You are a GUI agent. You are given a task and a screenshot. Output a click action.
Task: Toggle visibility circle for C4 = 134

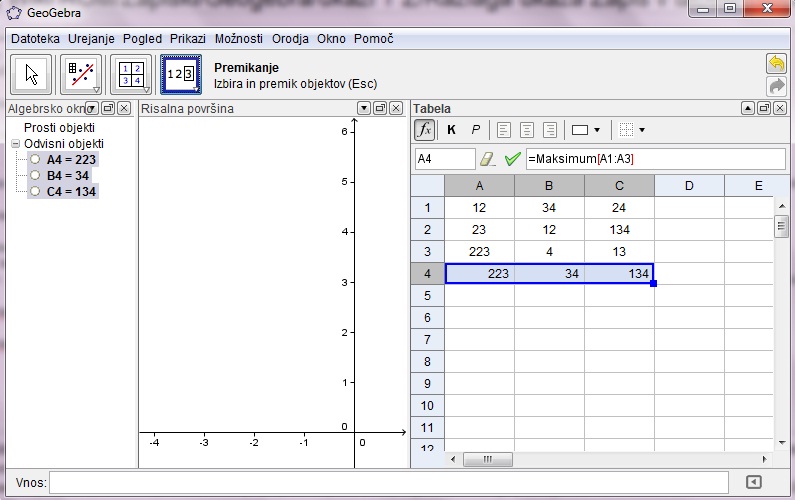tap(35, 191)
